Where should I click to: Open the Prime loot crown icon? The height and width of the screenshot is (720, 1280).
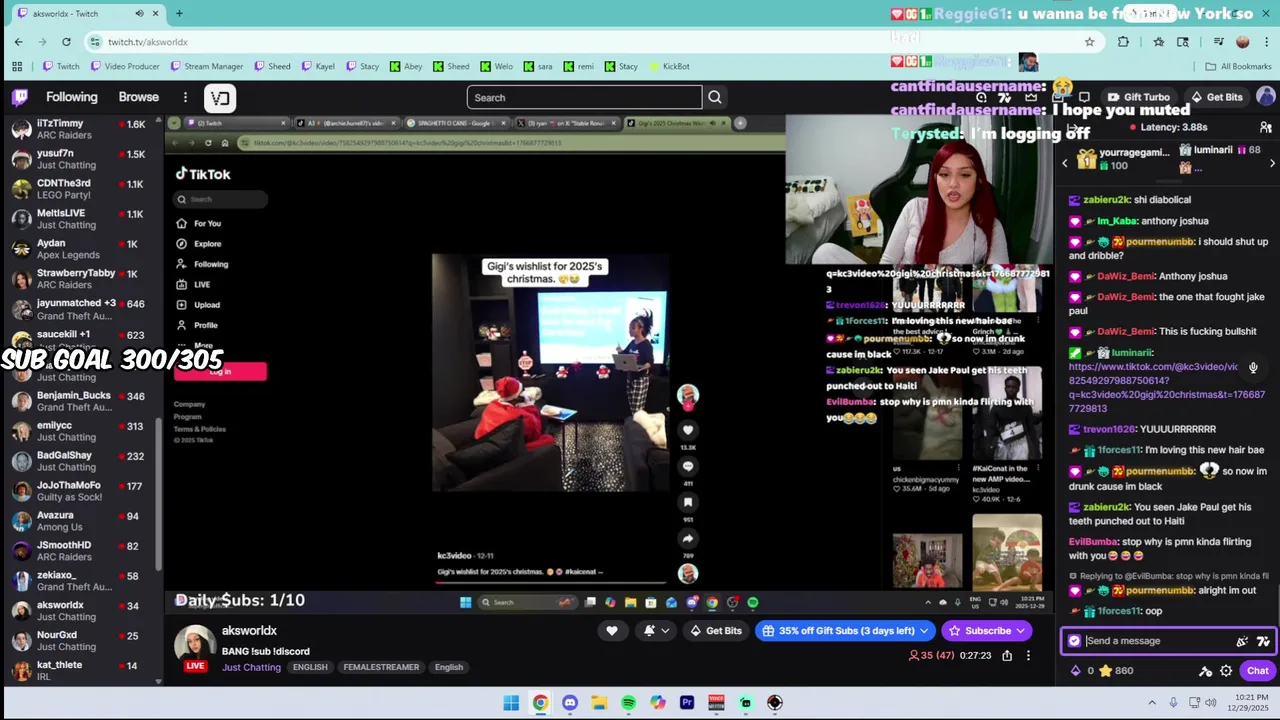(x=1031, y=97)
